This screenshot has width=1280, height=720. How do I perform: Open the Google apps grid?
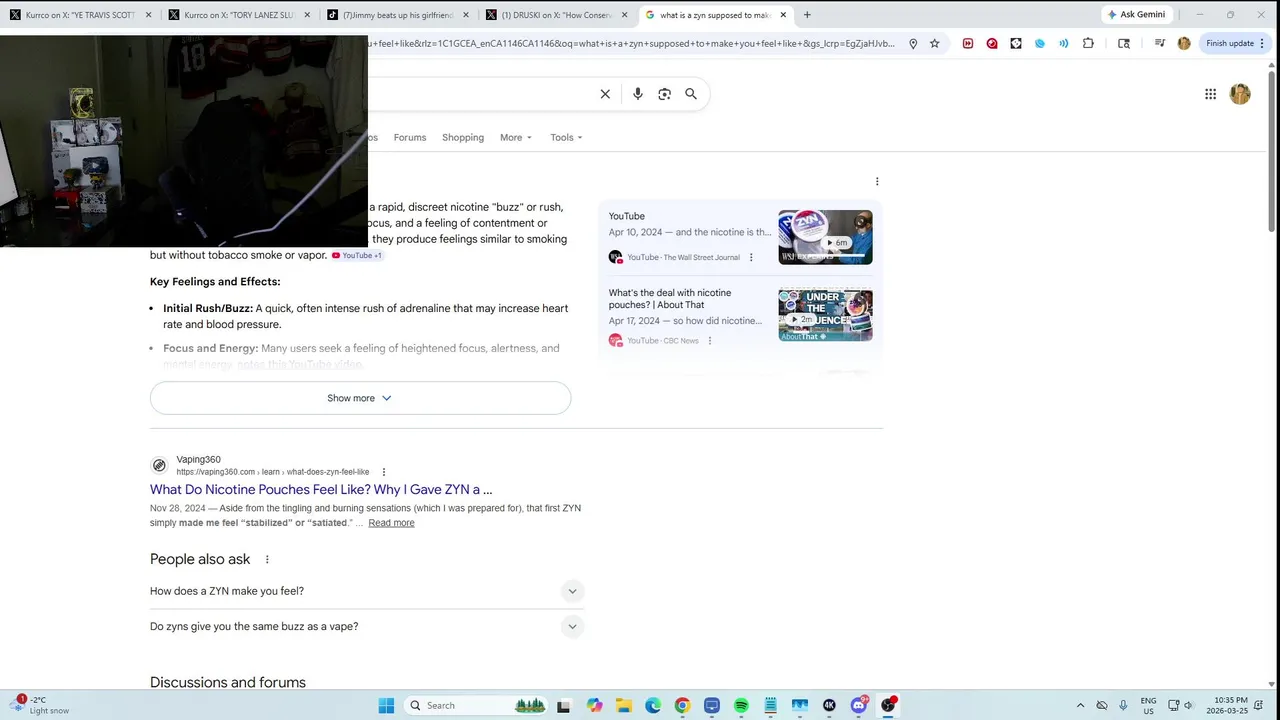1210,94
